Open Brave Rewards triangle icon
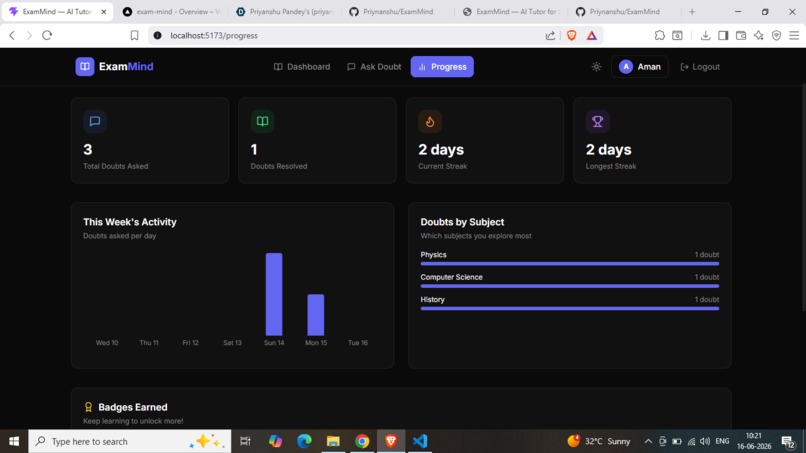Image resolution: width=806 pixels, height=453 pixels. click(x=592, y=35)
